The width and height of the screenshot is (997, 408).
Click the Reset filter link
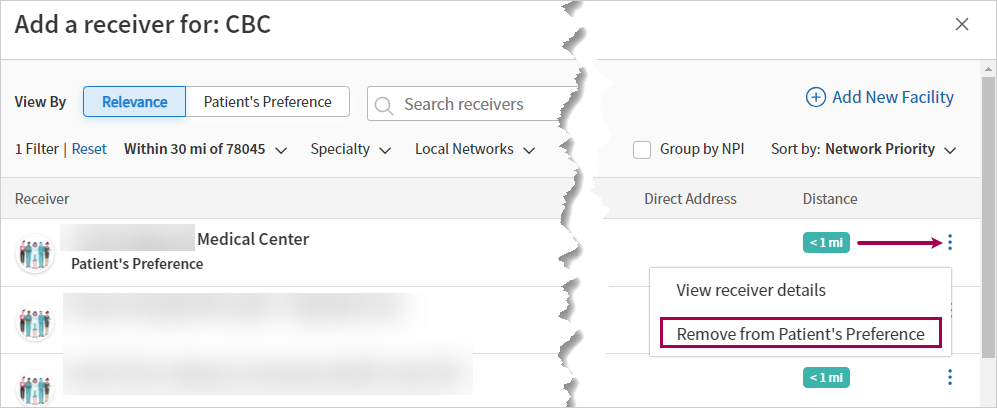coord(89,149)
